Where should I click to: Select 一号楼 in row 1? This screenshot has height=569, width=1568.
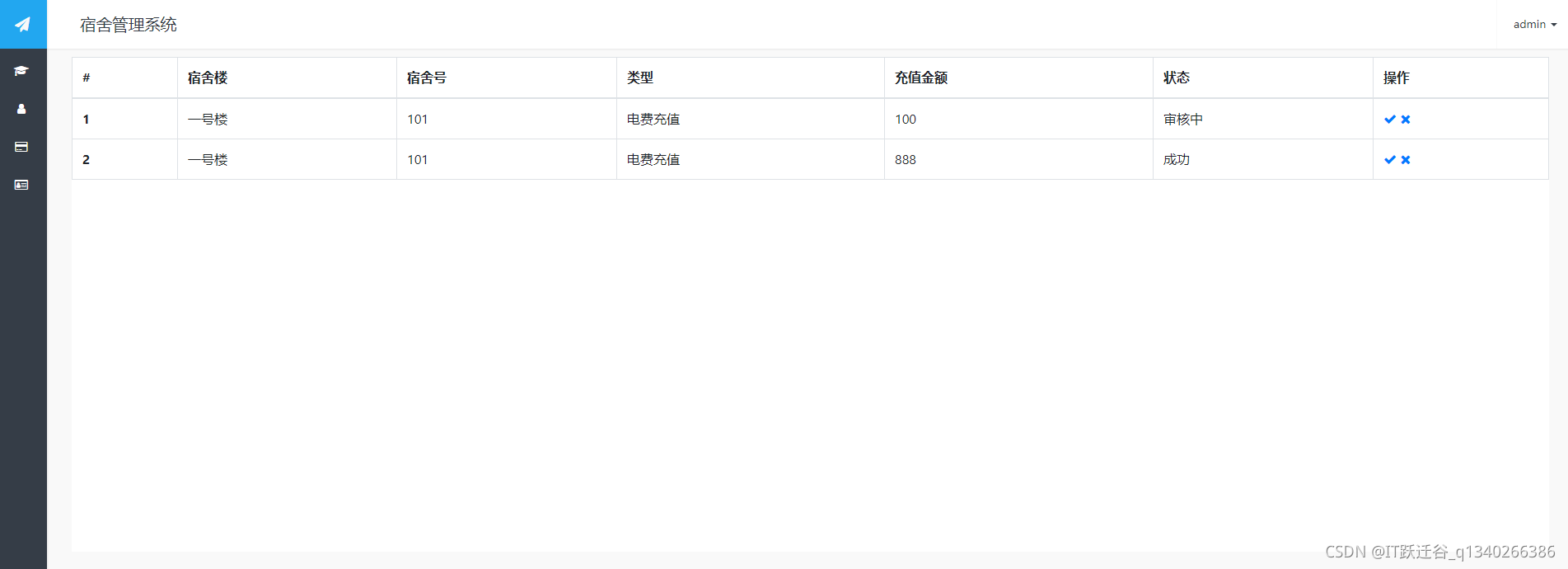(x=208, y=120)
